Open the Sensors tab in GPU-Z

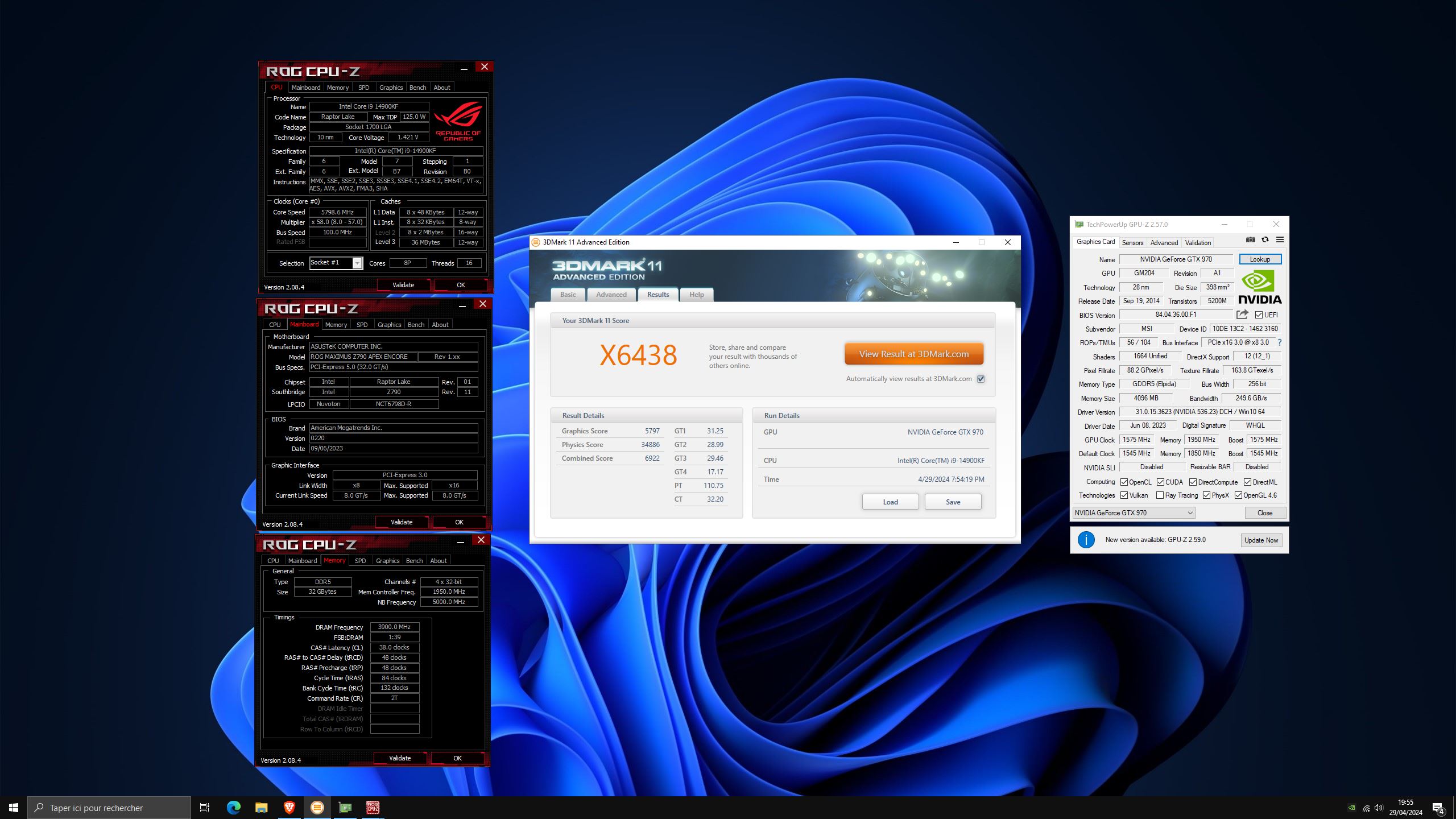tap(1132, 243)
